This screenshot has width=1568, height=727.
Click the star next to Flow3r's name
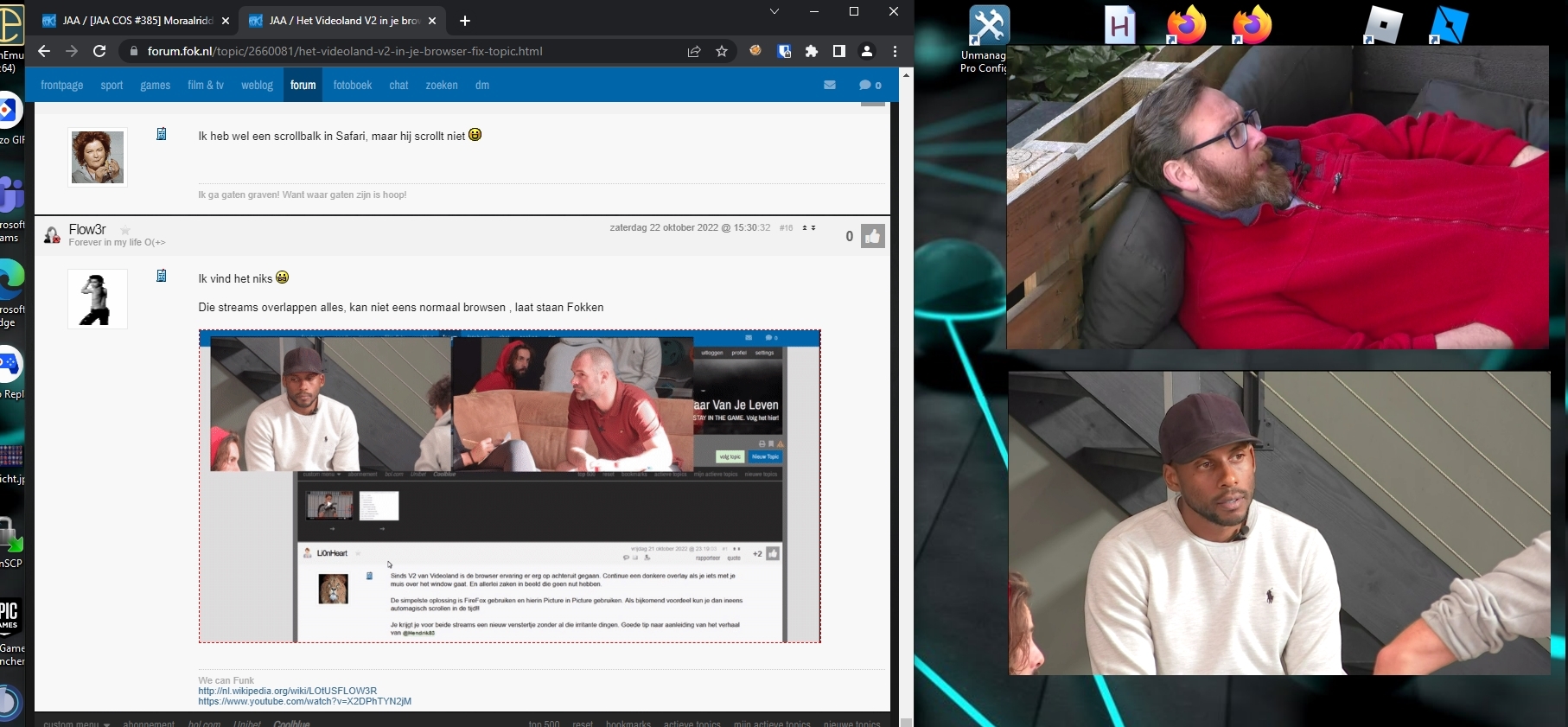[125, 230]
